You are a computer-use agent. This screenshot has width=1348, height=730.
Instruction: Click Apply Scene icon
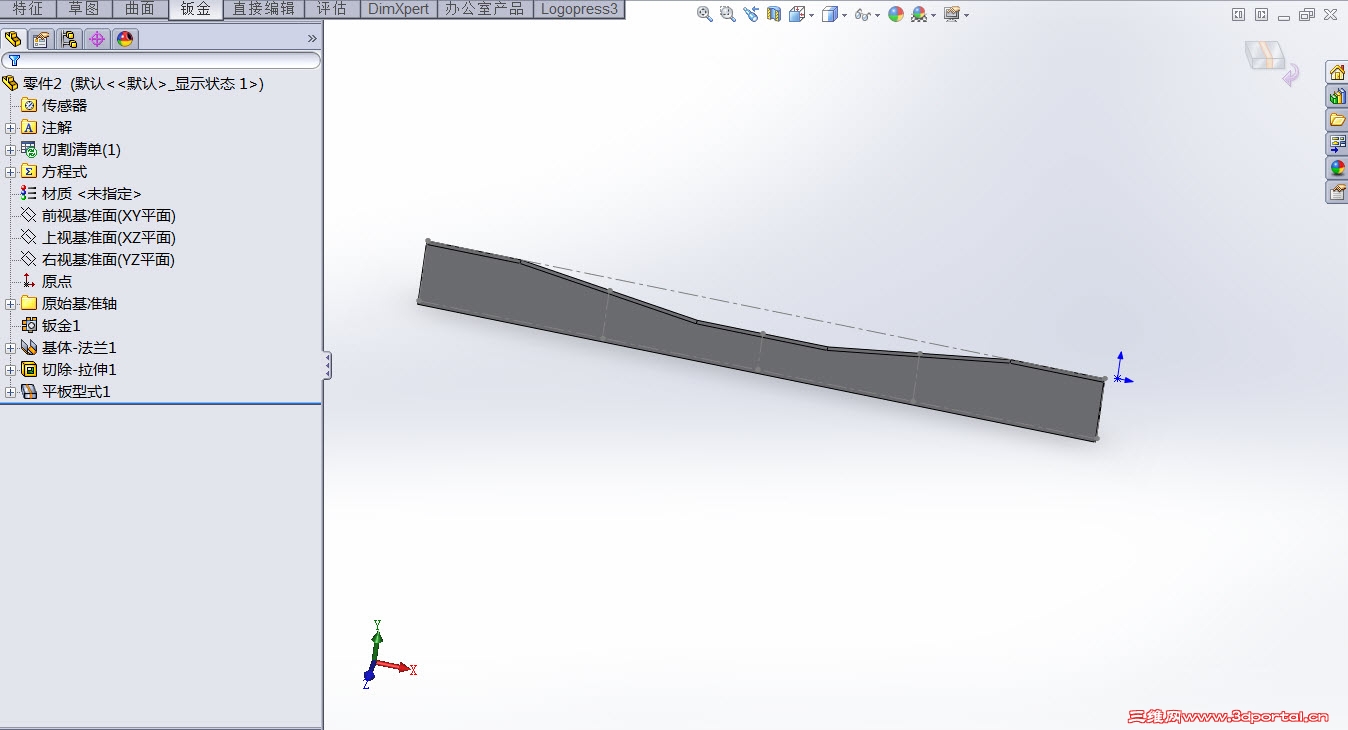click(x=919, y=14)
